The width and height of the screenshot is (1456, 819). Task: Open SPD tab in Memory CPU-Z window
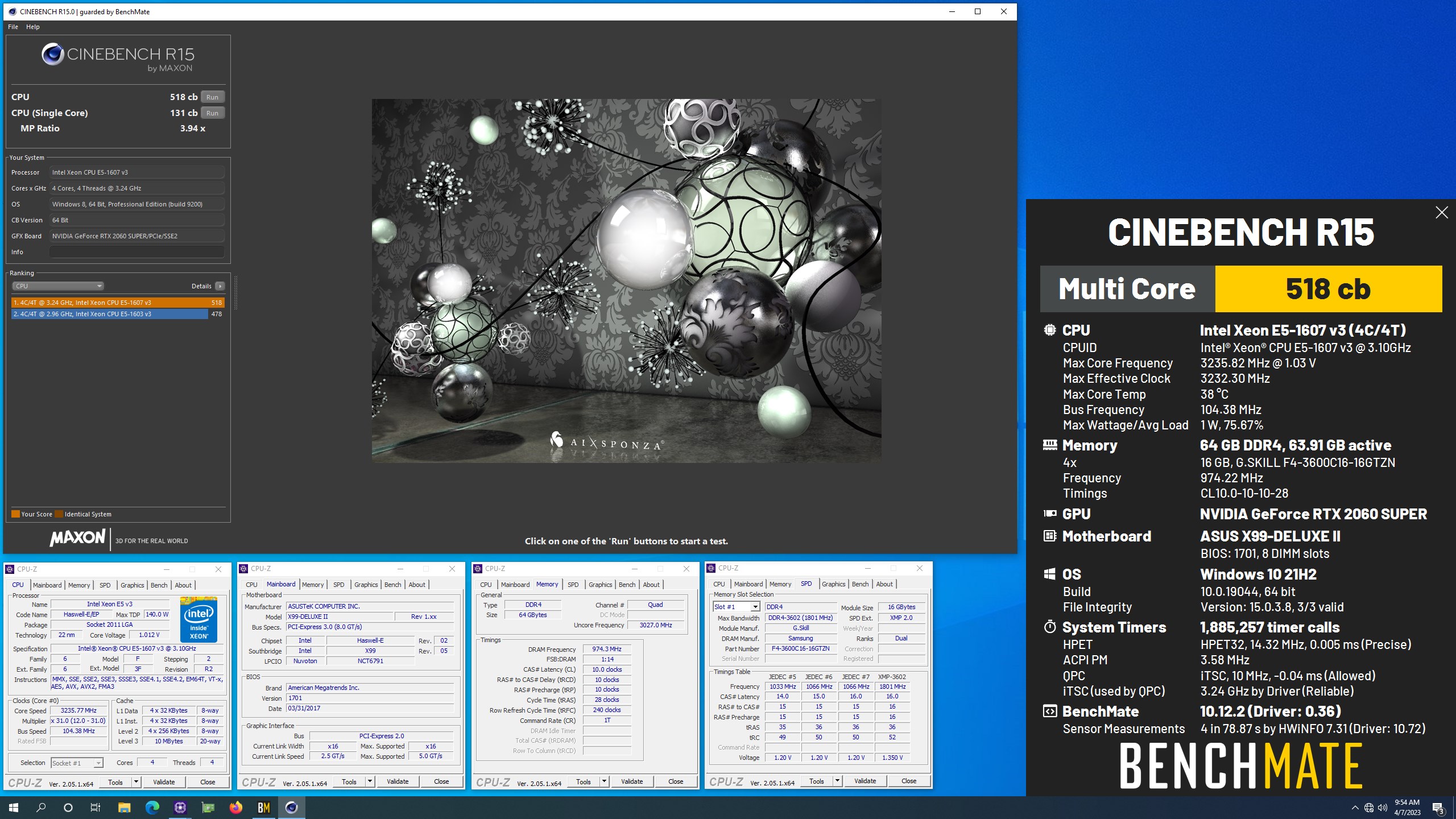click(x=573, y=585)
